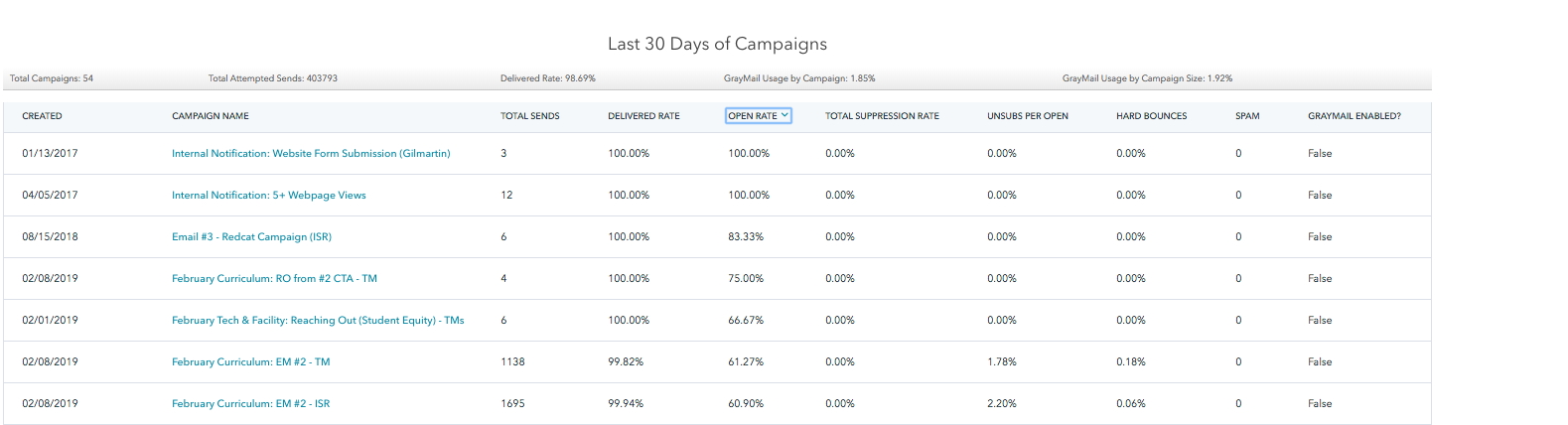Open Email #3 - Redcat Campaign (ISR)

[x=251, y=237]
